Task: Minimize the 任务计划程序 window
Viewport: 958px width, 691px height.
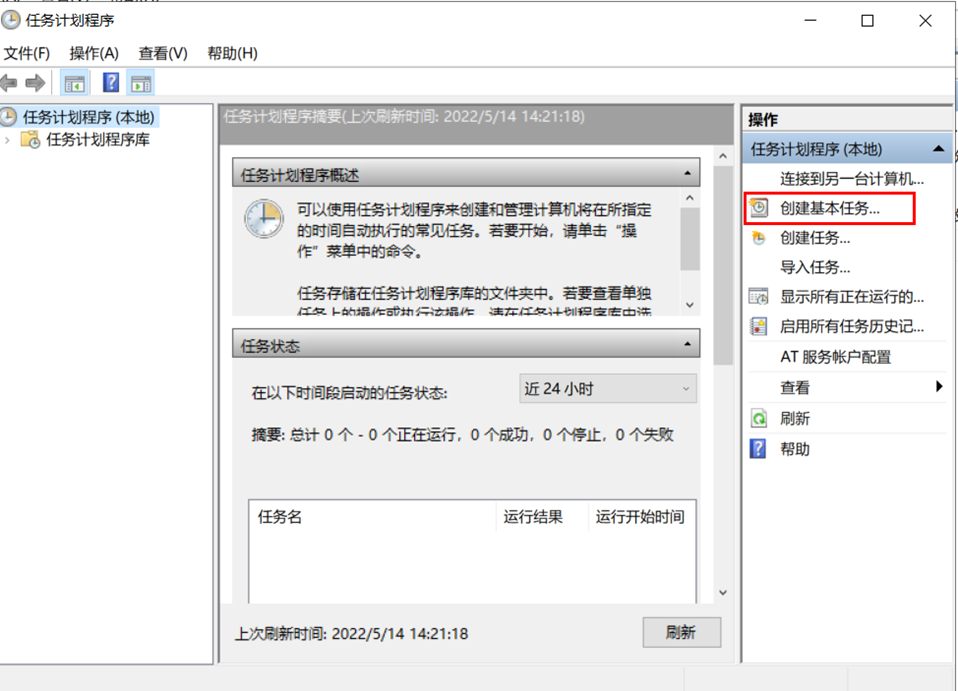Action: [x=810, y=20]
